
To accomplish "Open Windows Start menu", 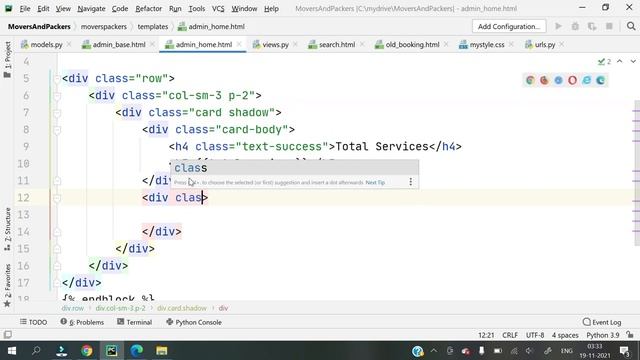I will [11, 351].
